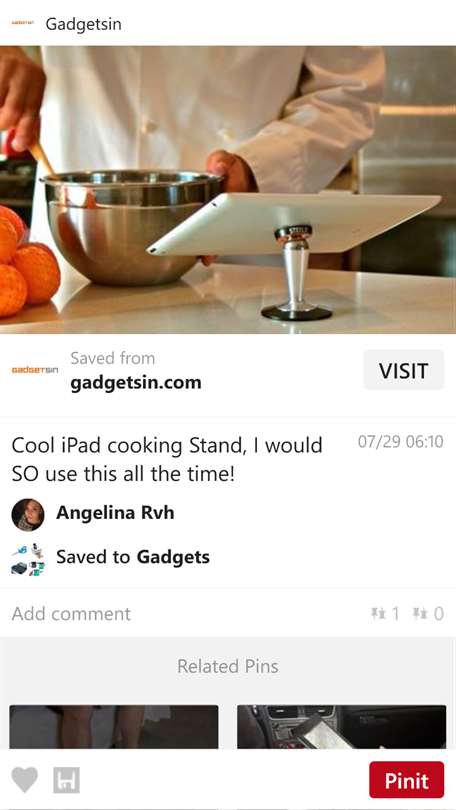This screenshot has height=810, width=456.
Task: Open the gadgetsin.com source link
Action: 136,383
